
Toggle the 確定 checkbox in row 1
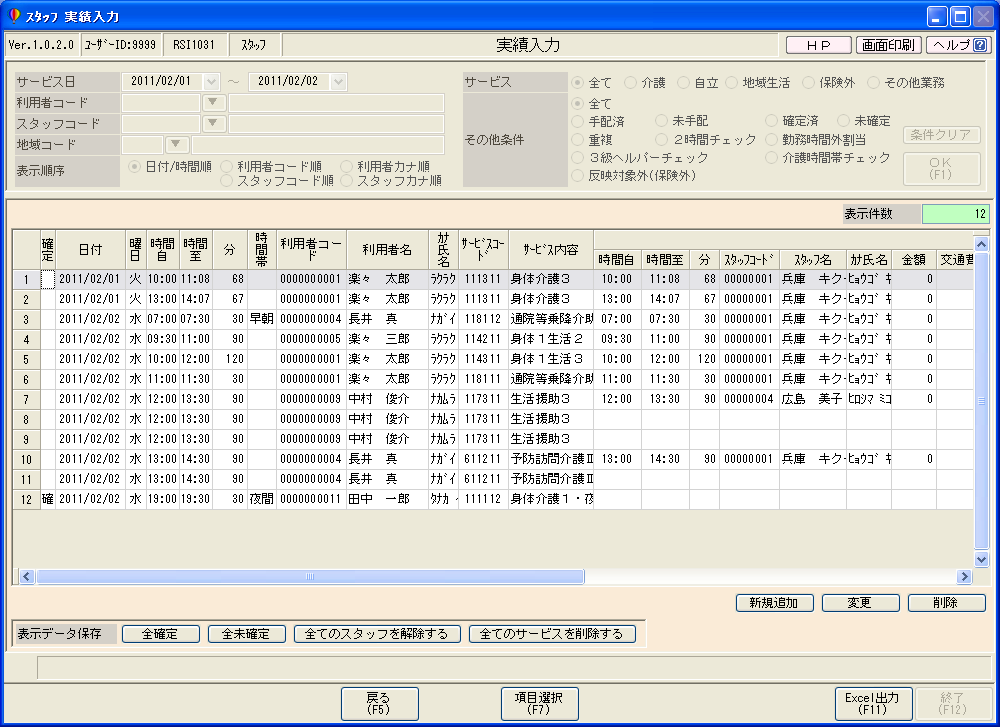point(48,279)
